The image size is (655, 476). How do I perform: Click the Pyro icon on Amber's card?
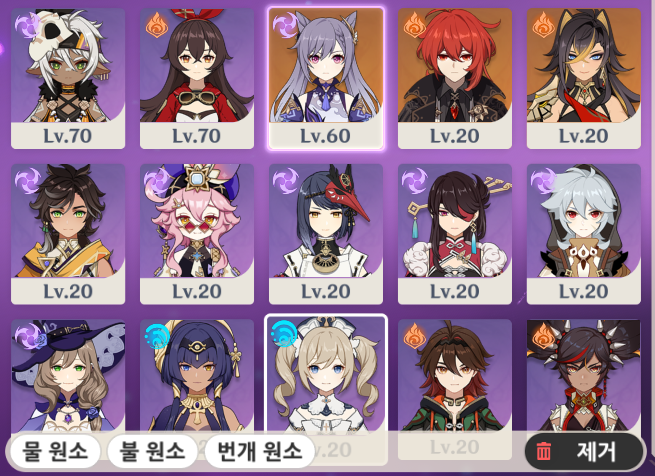tap(157, 25)
